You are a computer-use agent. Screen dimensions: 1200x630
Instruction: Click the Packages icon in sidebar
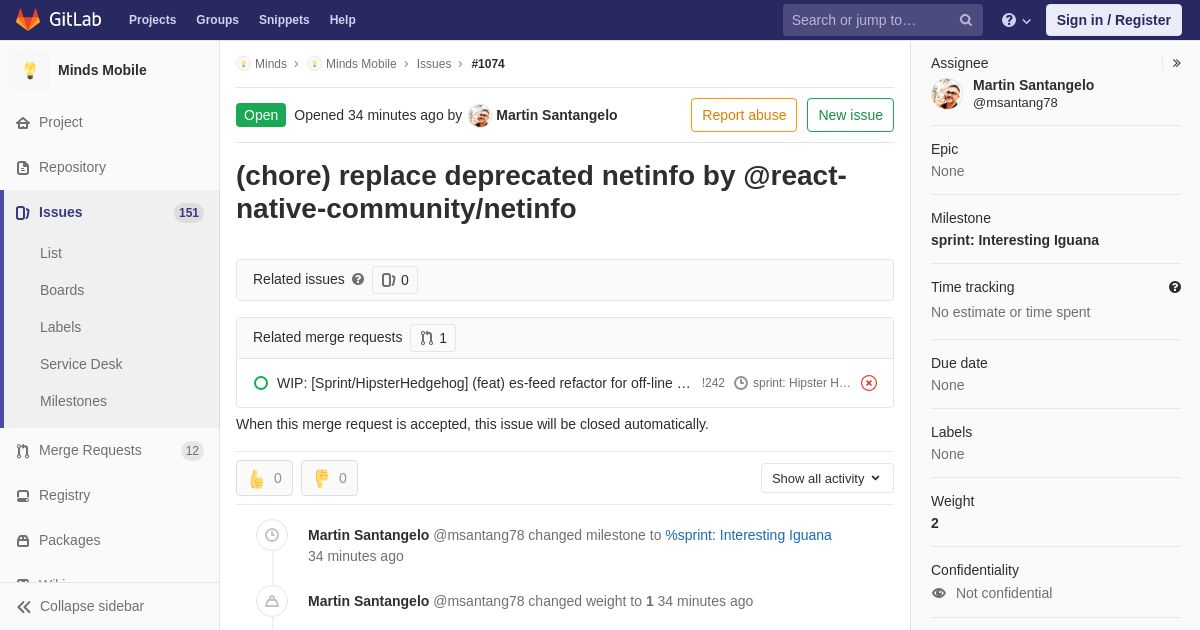[23, 541]
